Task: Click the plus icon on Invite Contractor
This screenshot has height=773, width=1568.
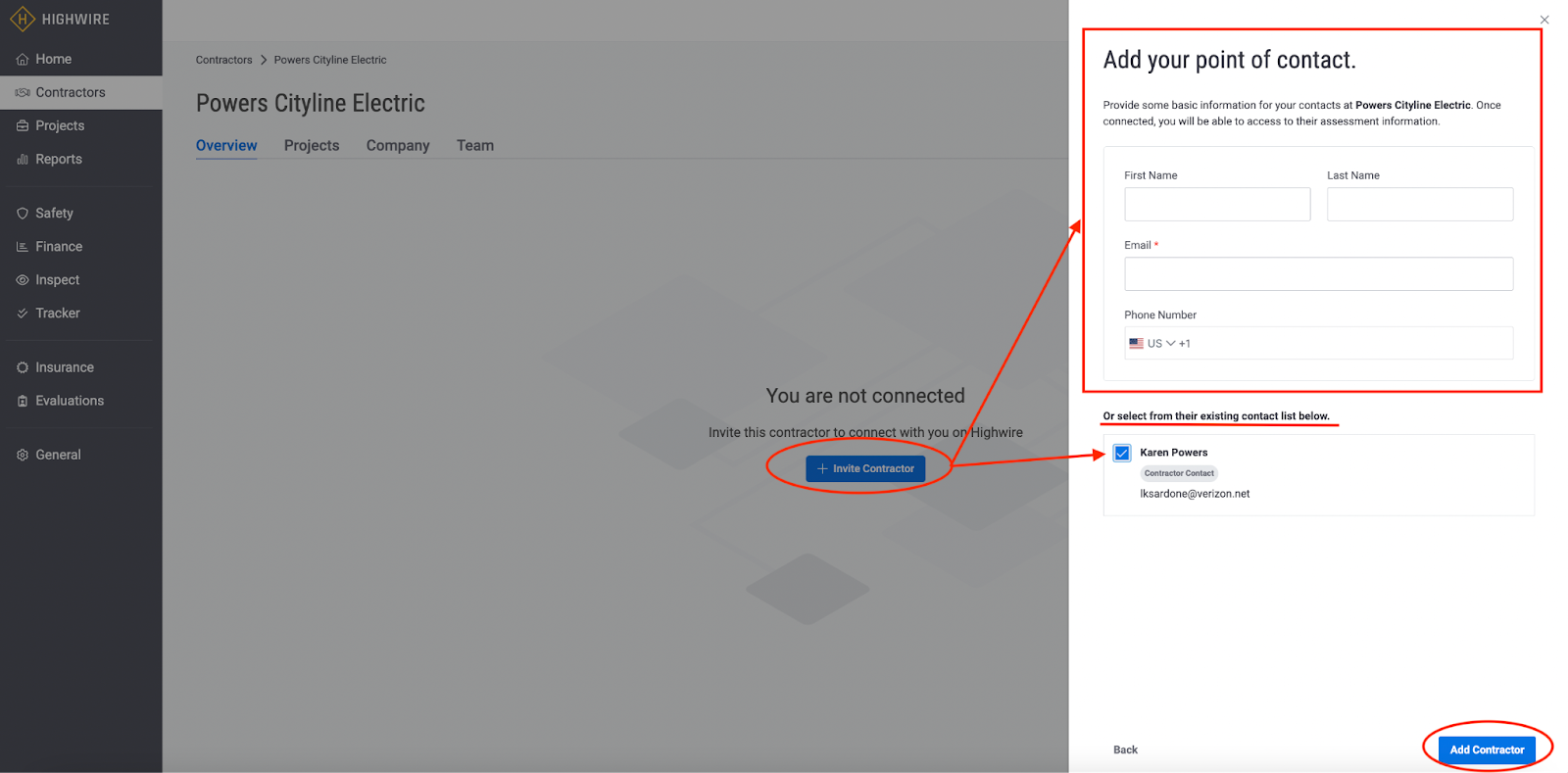Action: click(822, 468)
